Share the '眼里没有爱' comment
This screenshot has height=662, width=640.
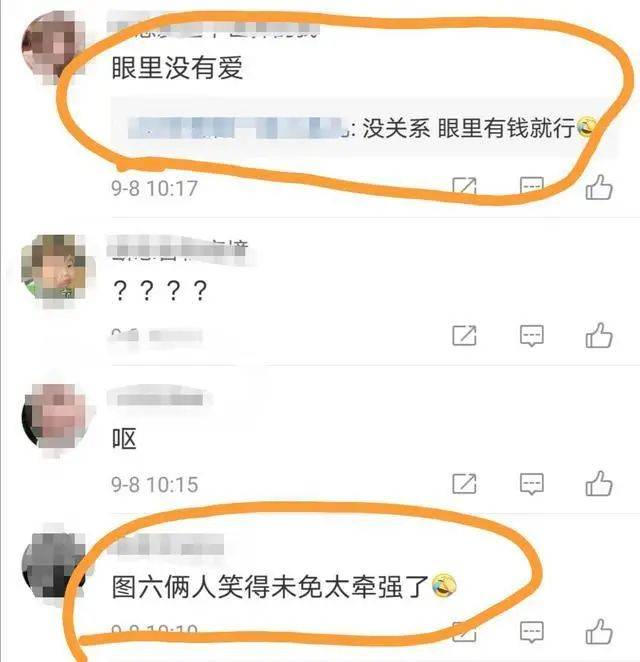[x=464, y=186]
